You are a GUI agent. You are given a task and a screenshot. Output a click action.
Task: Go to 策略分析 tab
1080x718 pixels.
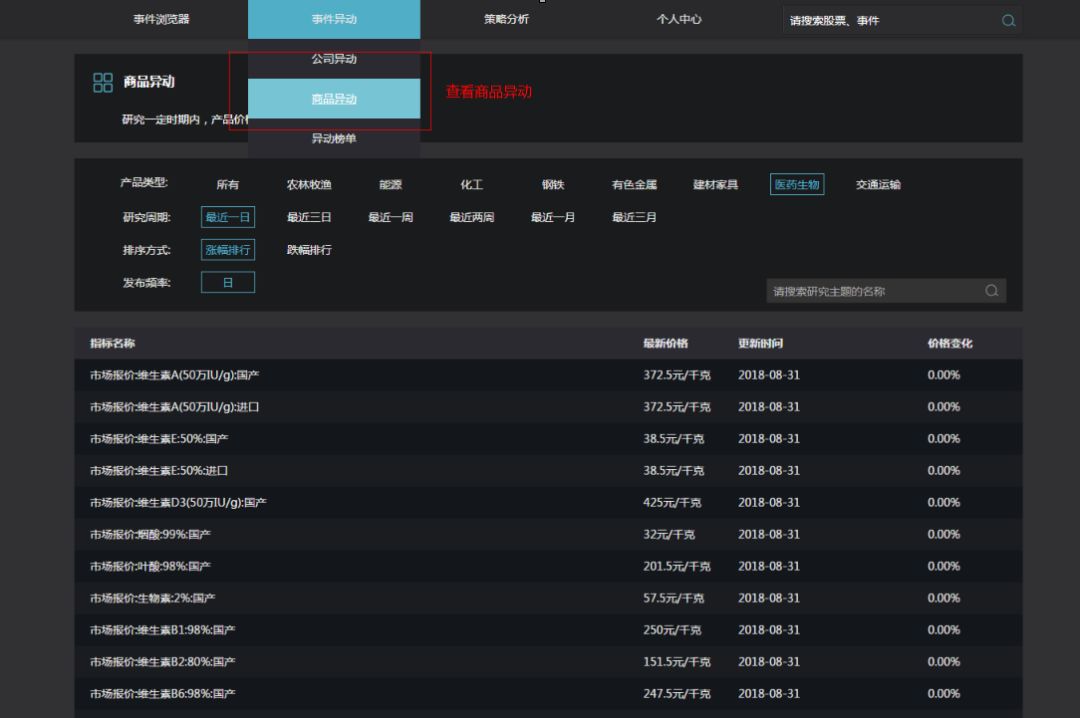pyautogui.click(x=506, y=19)
